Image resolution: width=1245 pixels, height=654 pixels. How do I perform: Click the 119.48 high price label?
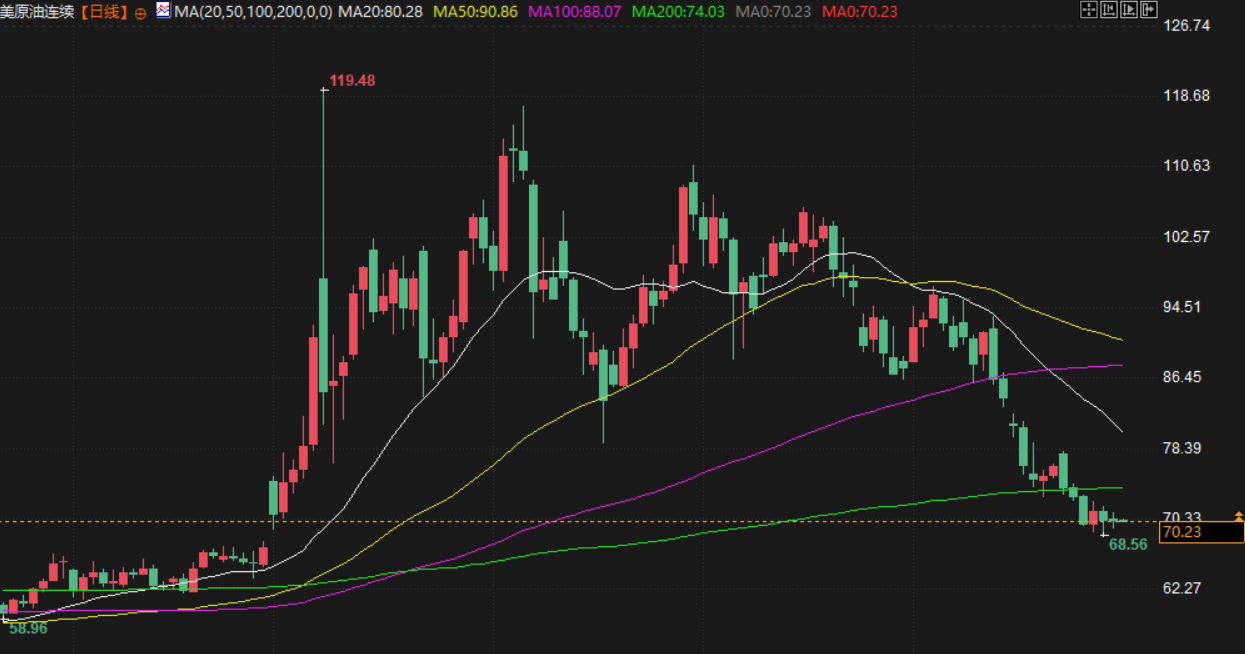352,81
